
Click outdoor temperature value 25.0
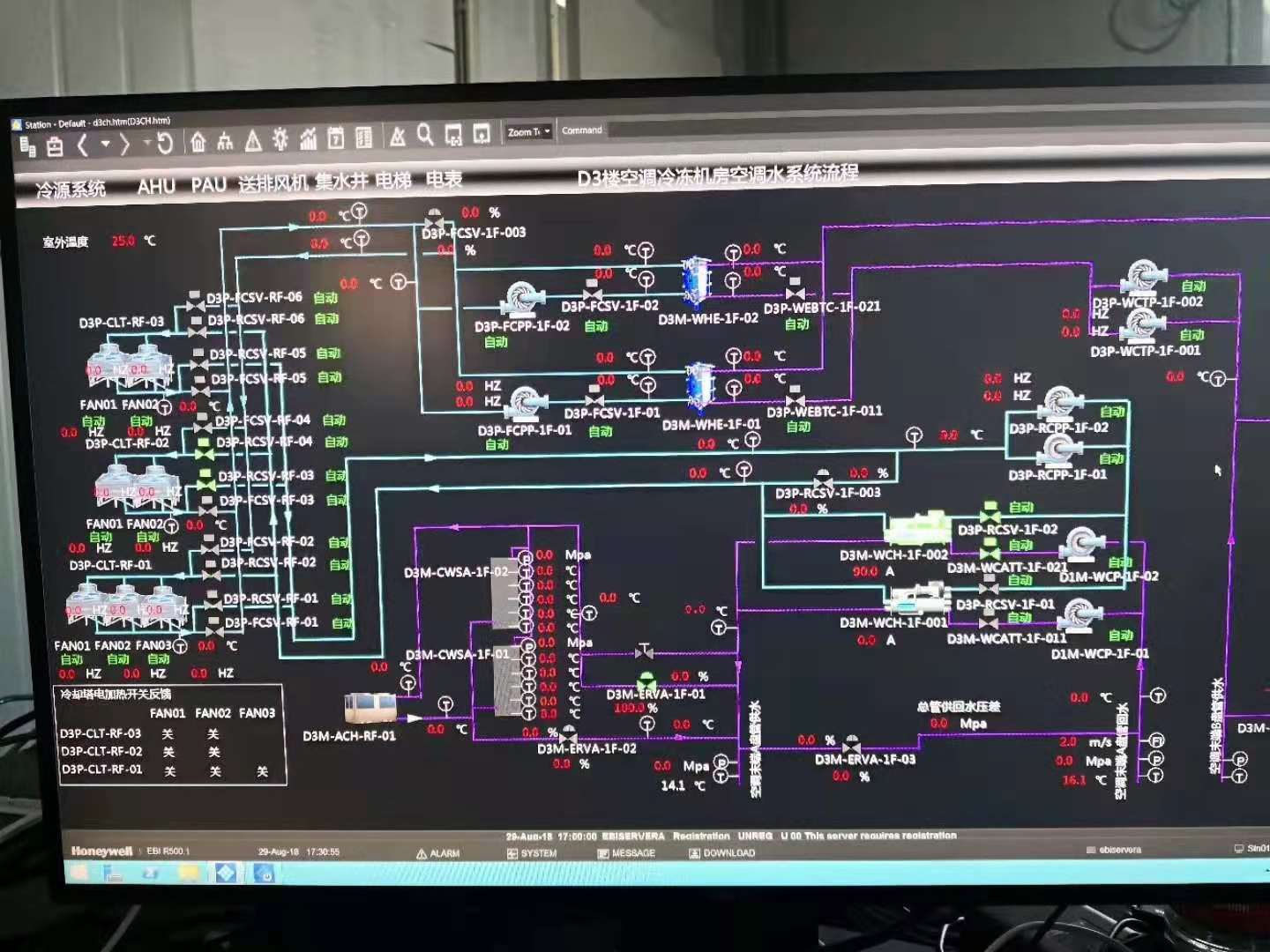click(123, 241)
